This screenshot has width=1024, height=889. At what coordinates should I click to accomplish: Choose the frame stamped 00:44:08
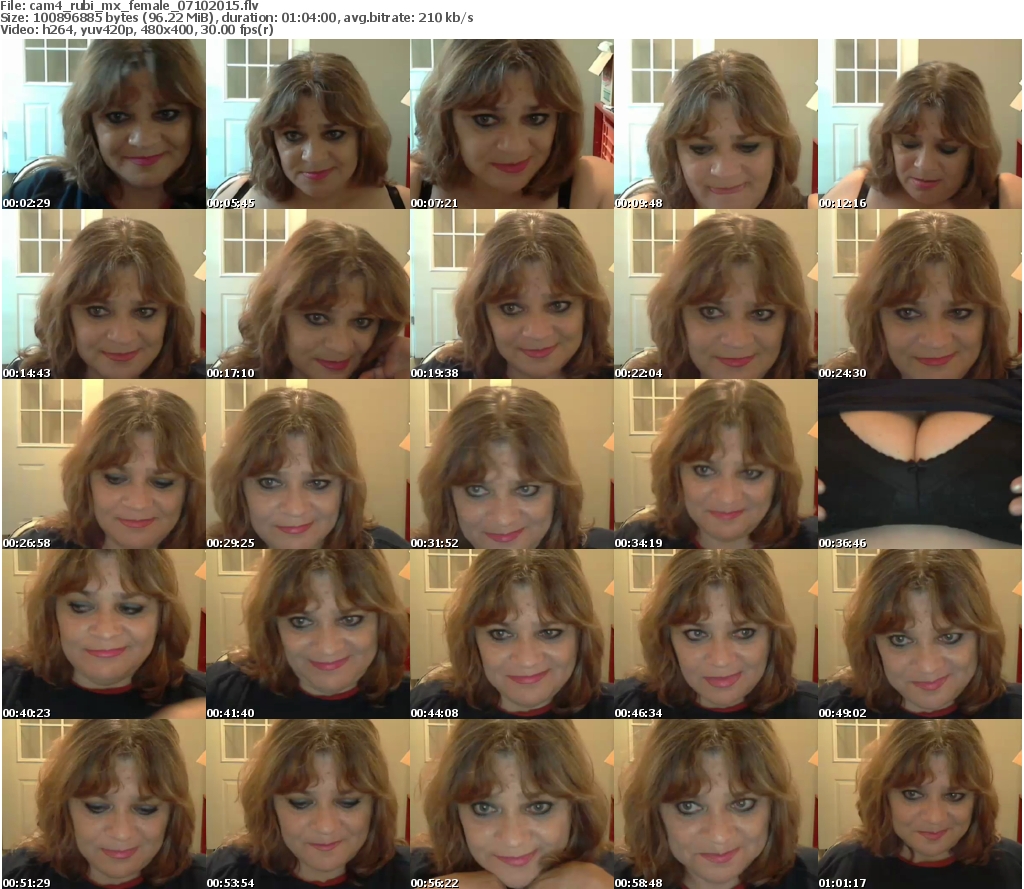[511, 634]
